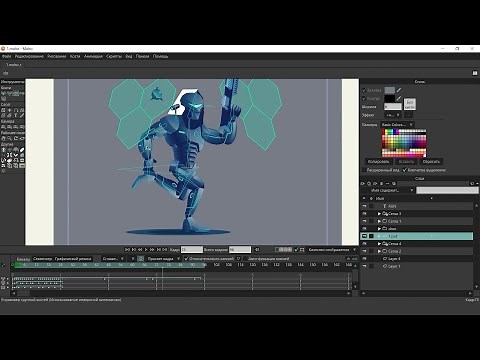This screenshot has width=480, height=360.
Task: Open the Панели menu
Action: 142,56
